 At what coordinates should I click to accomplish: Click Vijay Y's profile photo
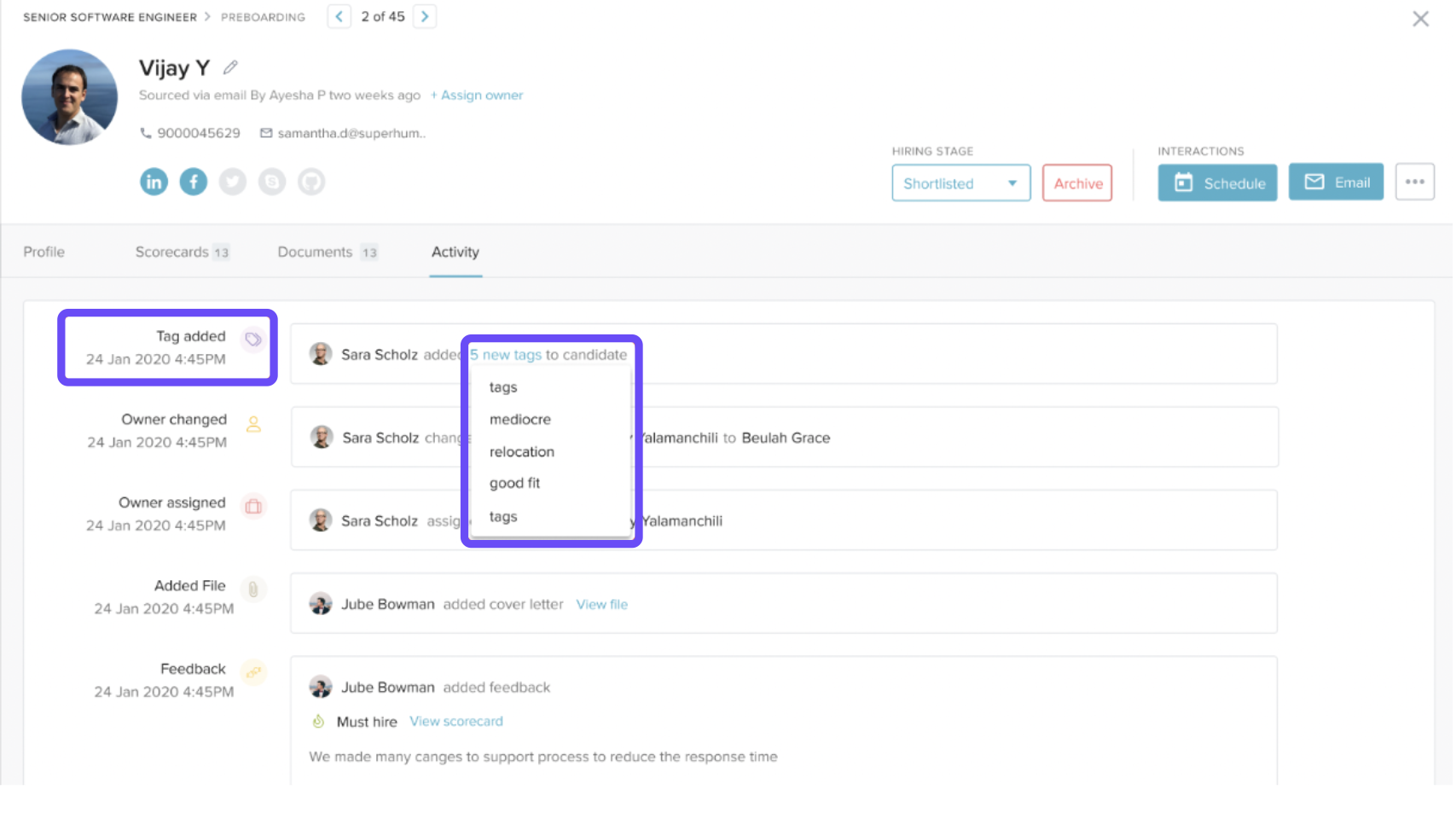tap(70, 96)
